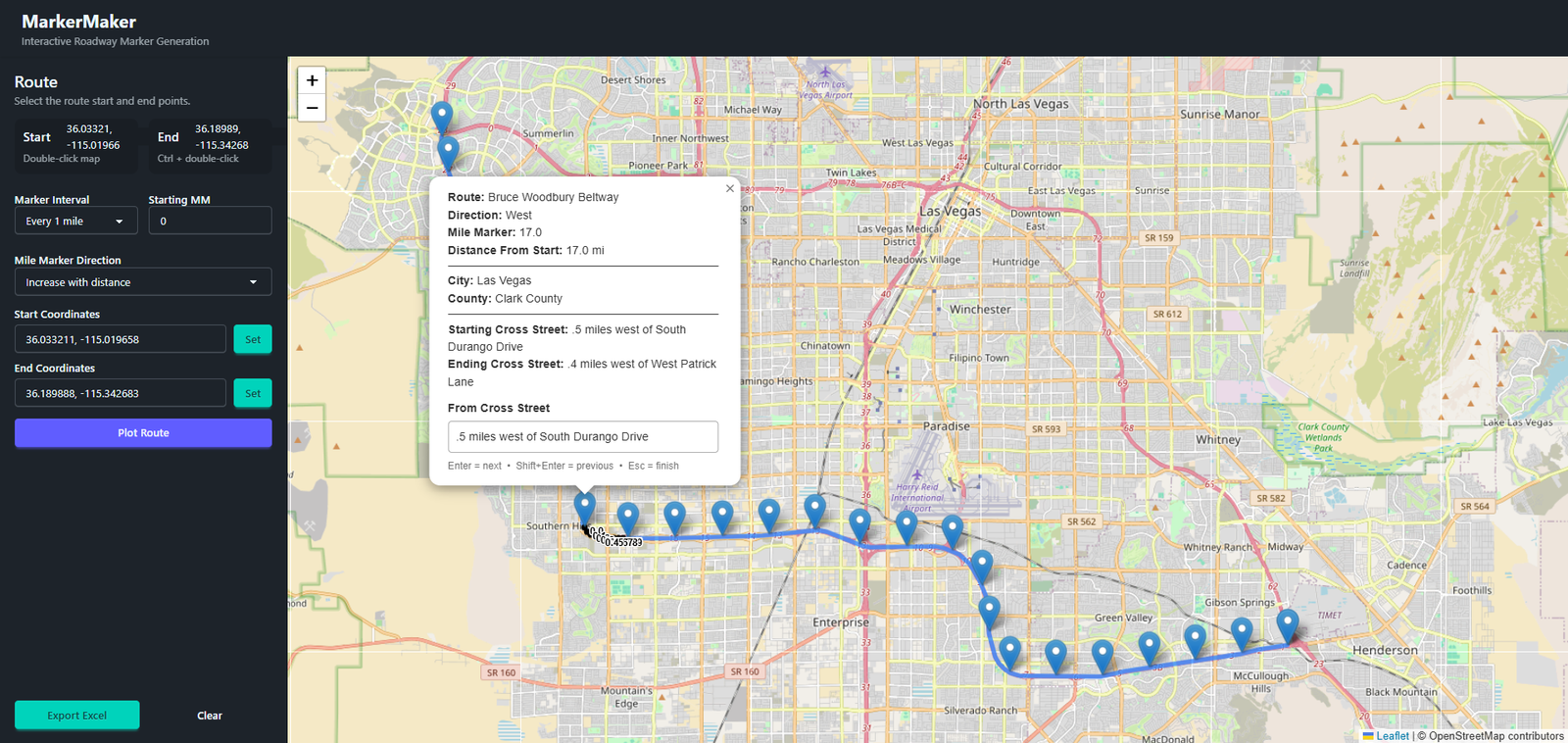Click the 'Mile Marker: 17.0' popup text

pyautogui.click(x=495, y=232)
